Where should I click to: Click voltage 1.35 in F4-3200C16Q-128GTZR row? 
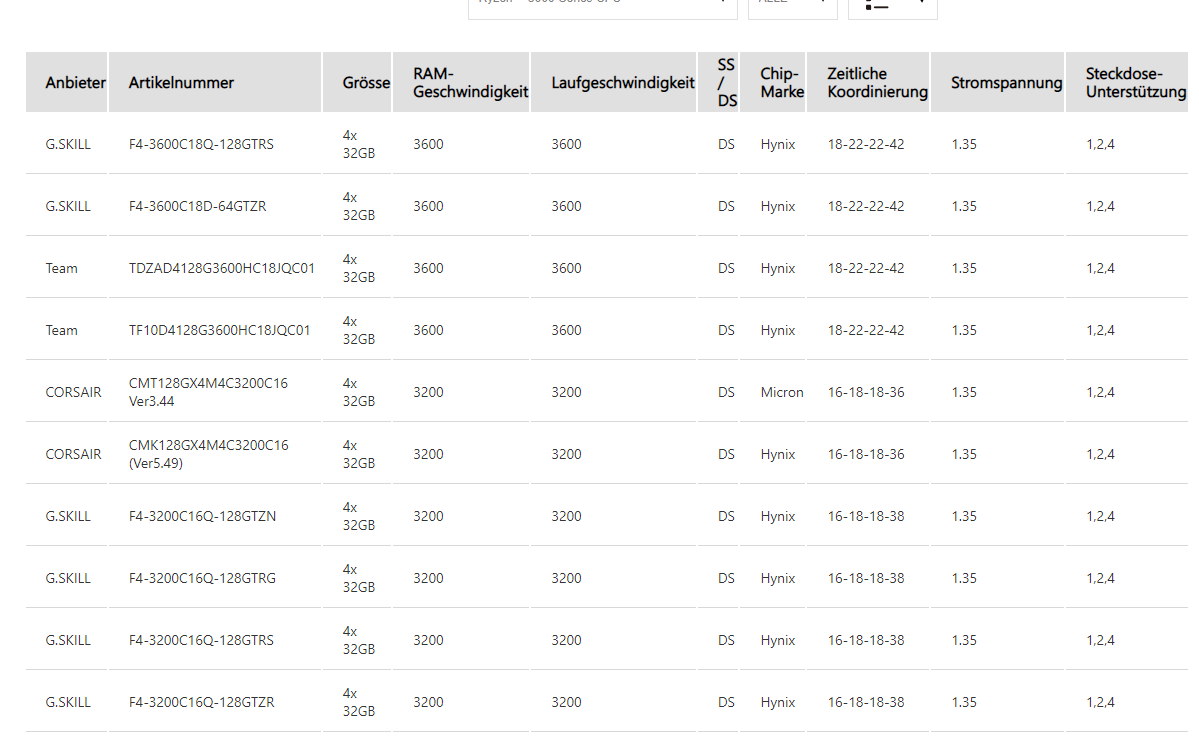pyautogui.click(x=964, y=702)
